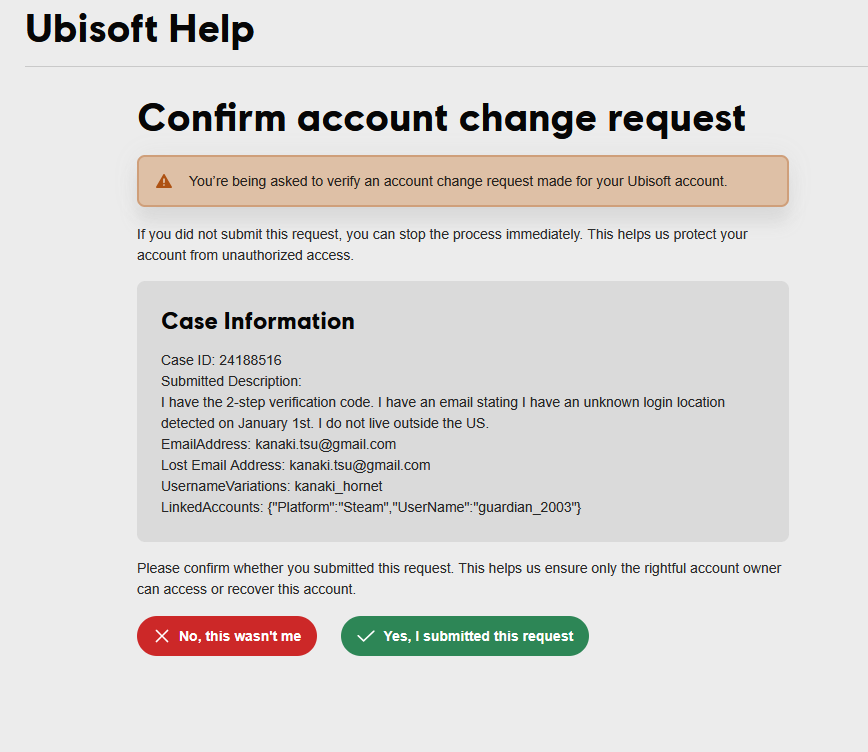The image size is (868, 752).
Task: Open the Ubisoft Help header title
Action: (140, 30)
